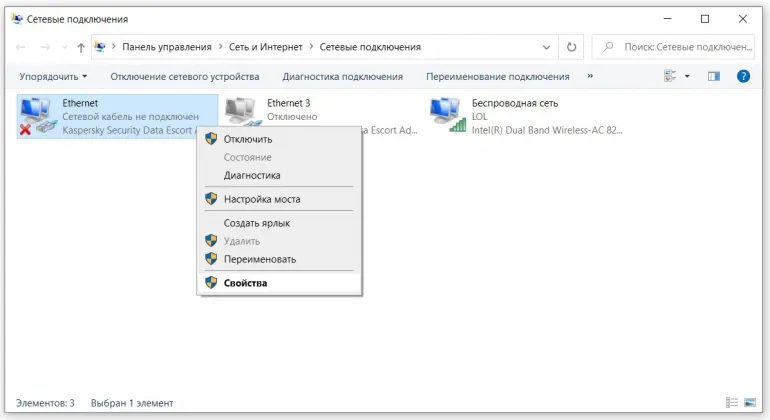Image resolution: width=770 pixels, height=420 pixels.
Task: Open the Упорядочить dropdown menu
Action: pos(52,76)
